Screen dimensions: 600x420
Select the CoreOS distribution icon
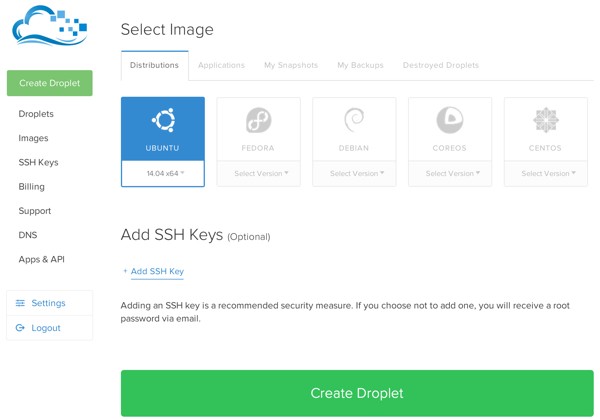pyautogui.click(x=450, y=120)
